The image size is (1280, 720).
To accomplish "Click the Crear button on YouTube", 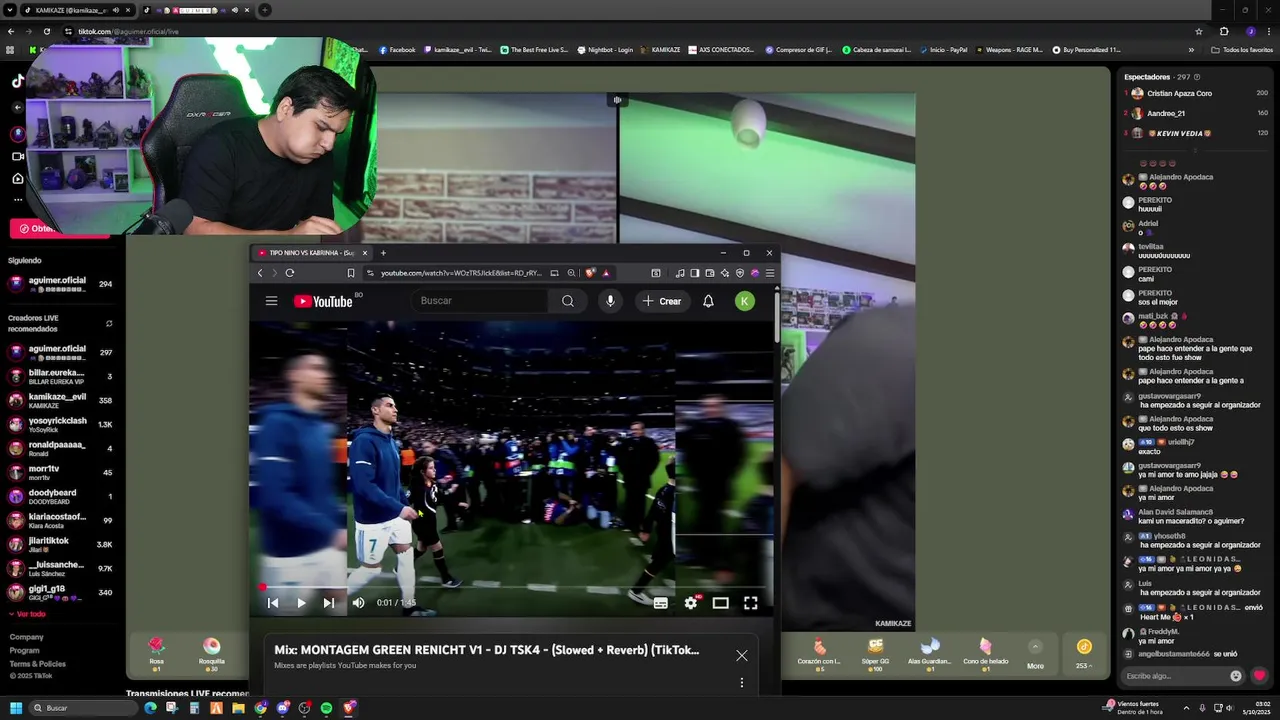I will (662, 301).
